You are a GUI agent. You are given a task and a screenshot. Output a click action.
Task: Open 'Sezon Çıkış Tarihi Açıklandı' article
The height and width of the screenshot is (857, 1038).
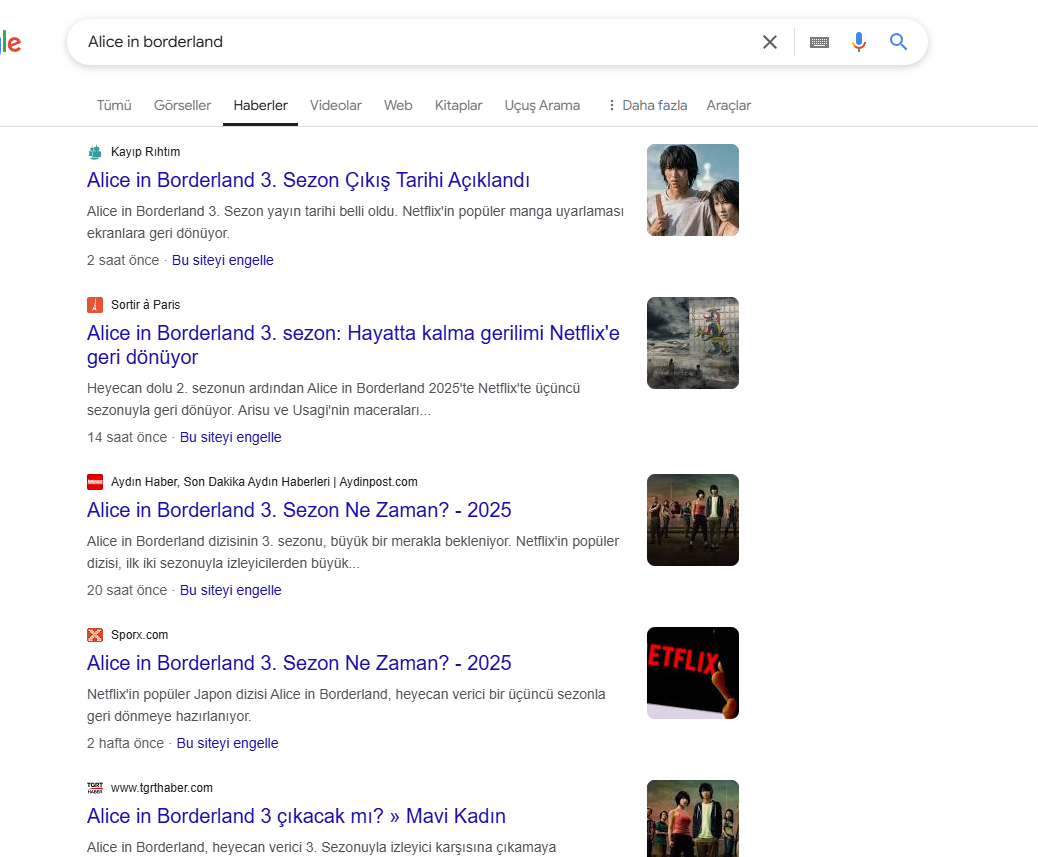click(308, 180)
